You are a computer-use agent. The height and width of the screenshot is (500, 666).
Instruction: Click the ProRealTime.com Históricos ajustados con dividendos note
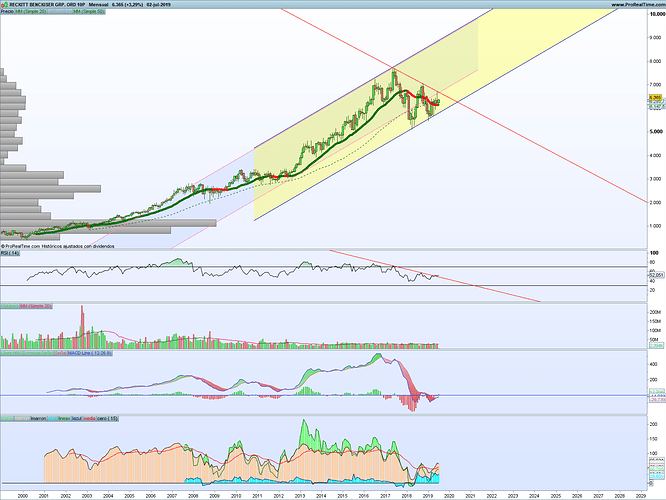[58, 246]
